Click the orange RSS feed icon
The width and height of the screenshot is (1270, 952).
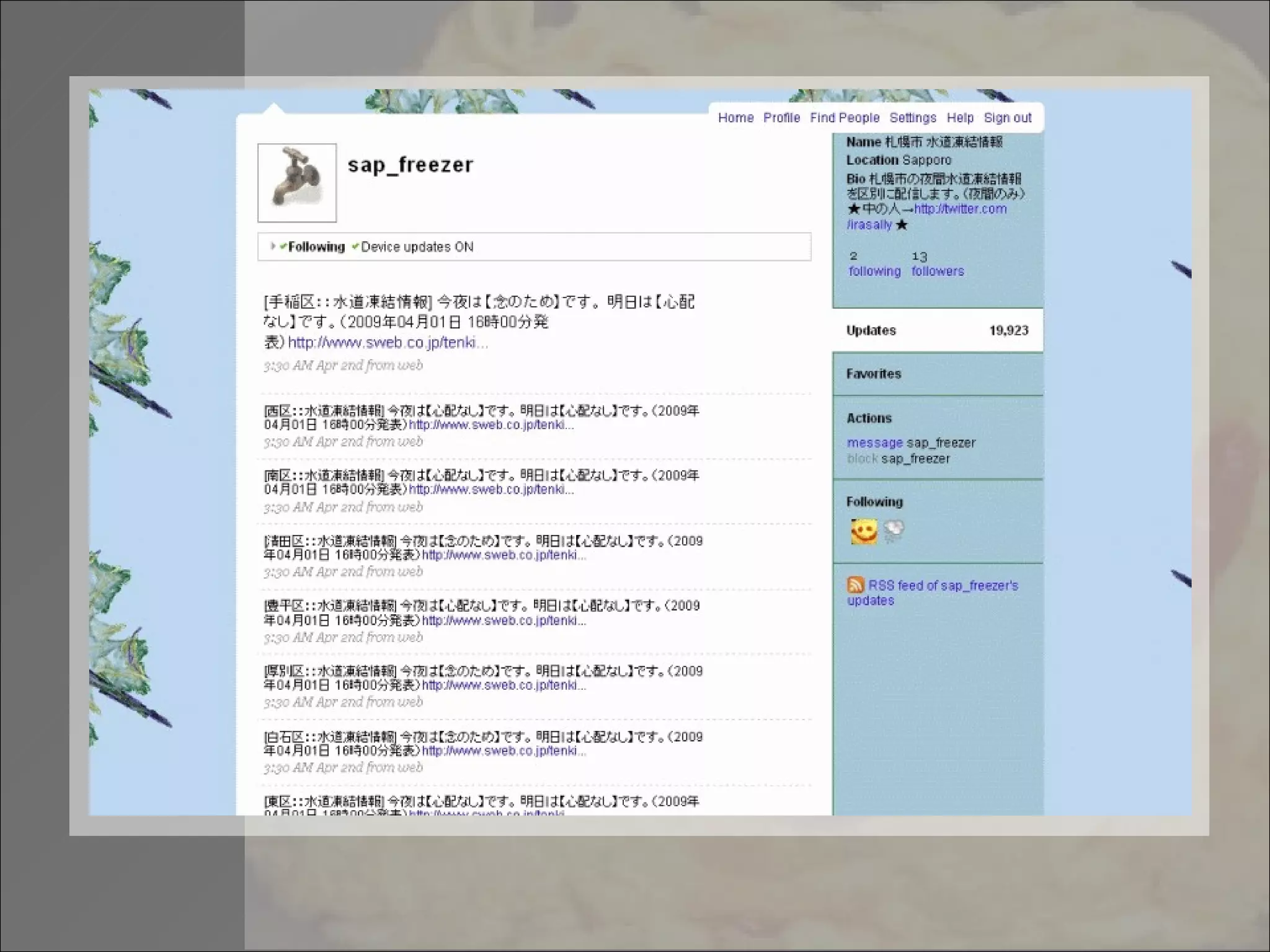click(855, 585)
